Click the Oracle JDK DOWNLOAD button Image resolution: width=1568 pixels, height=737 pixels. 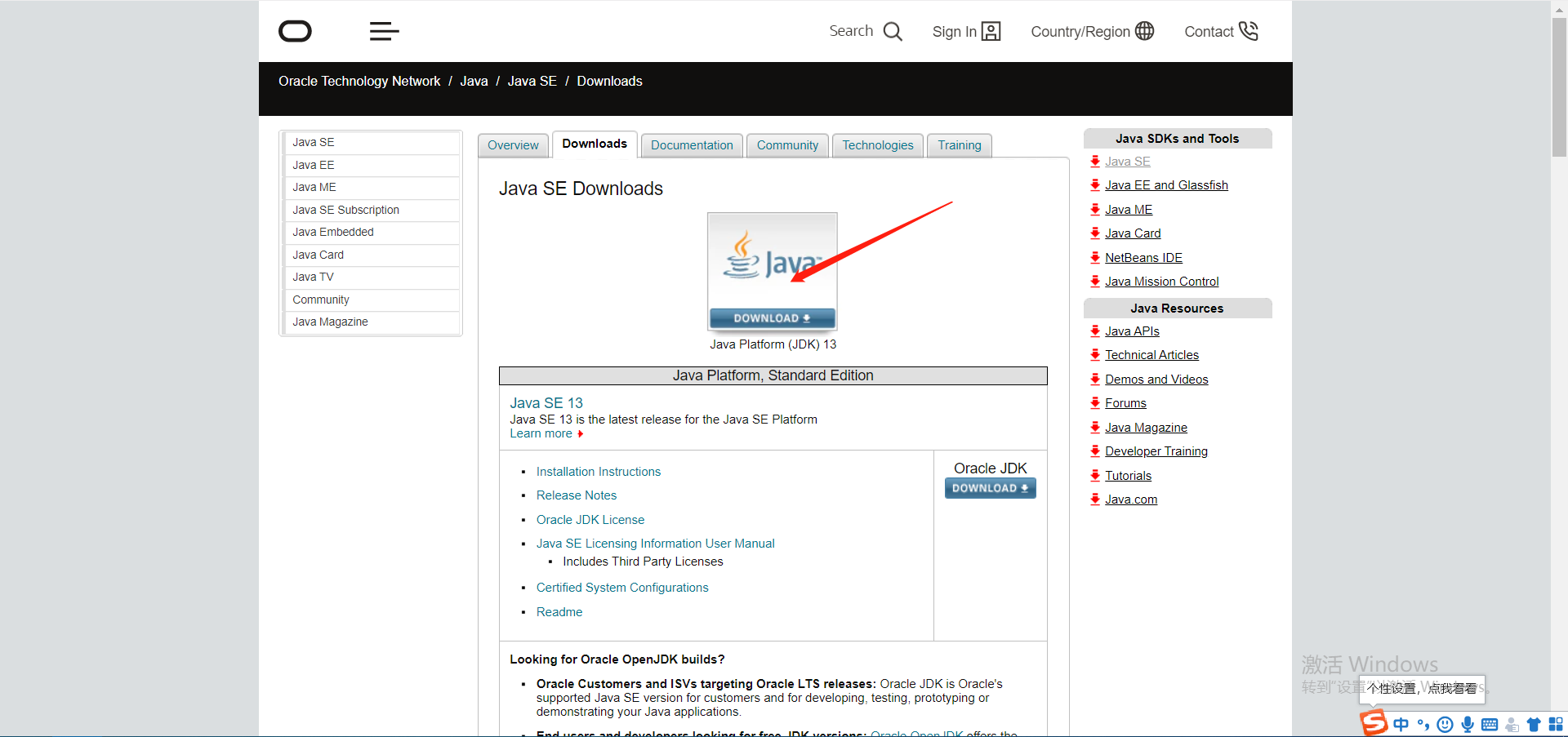pyautogui.click(x=990, y=488)
